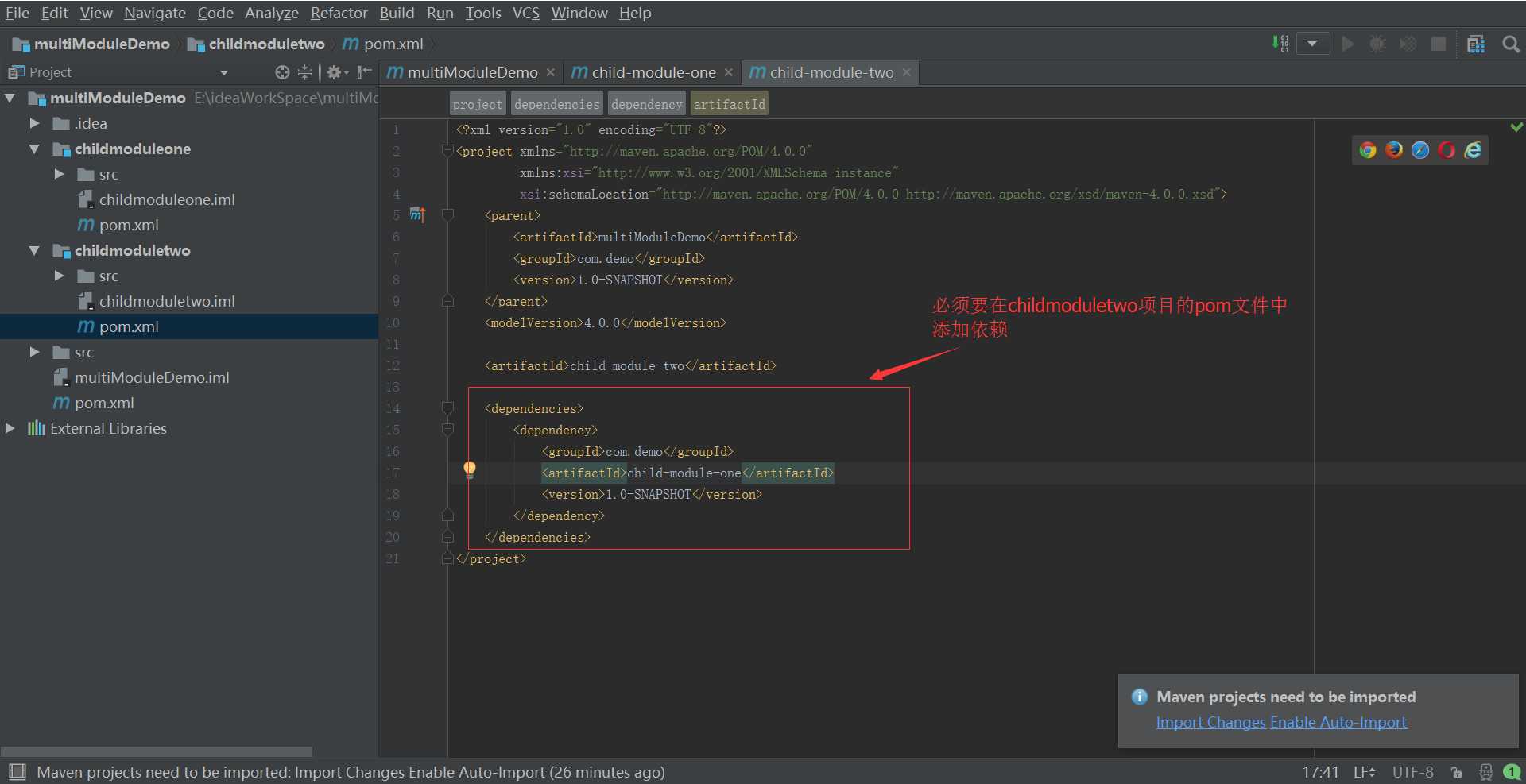
Task: Close the child-module-two tab
Action: coord(906,72)
